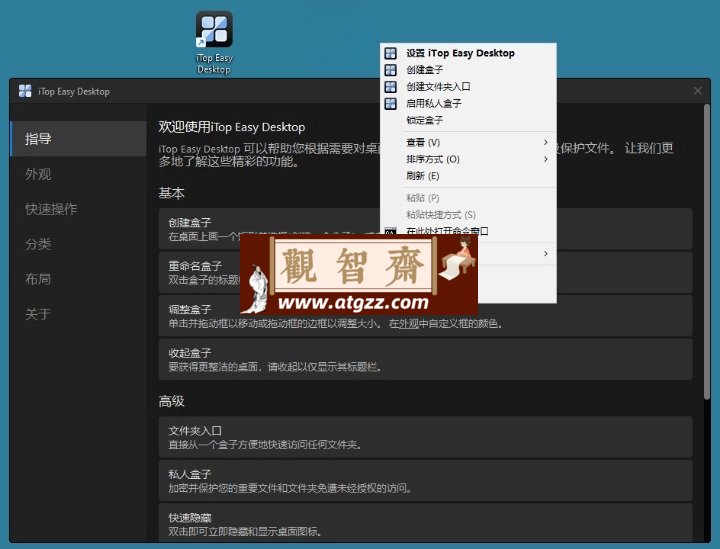
Task: Click the 欢迎使用iTop Easy Desktop heading
Action: tap(231, 127)
